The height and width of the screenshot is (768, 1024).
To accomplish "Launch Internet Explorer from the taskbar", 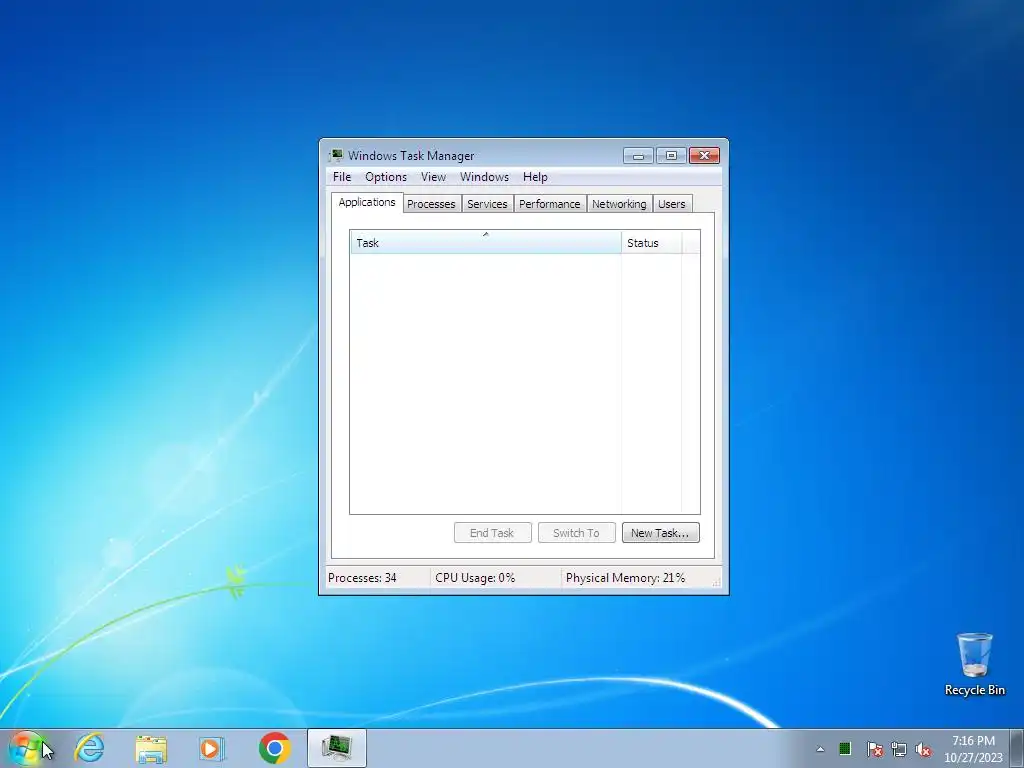I will click(89, 748).
